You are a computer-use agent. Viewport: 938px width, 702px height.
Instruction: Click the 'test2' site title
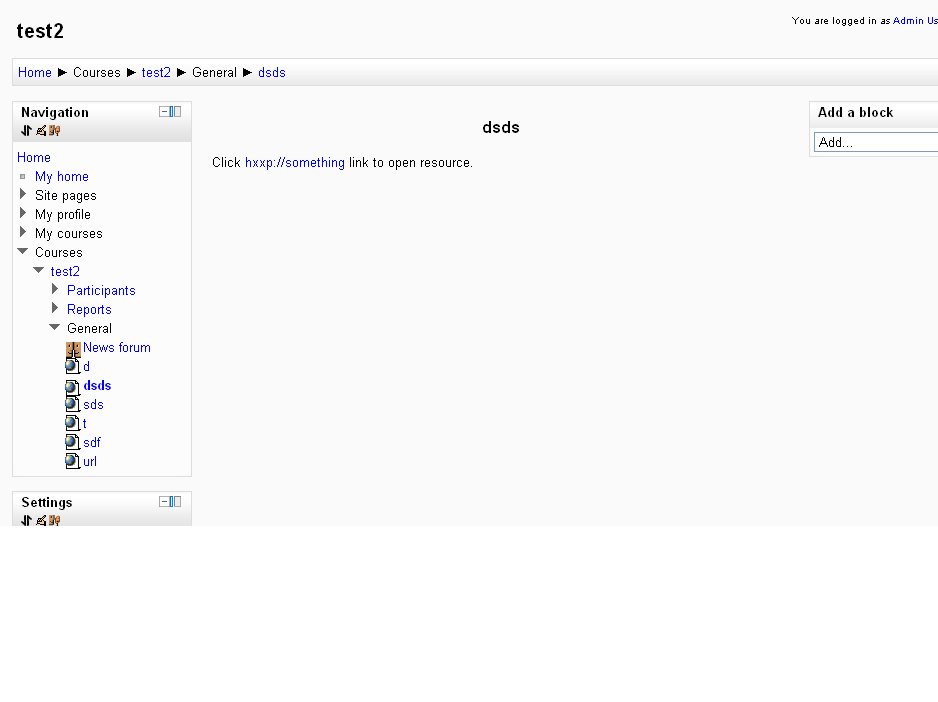click(x=40, y=31)
